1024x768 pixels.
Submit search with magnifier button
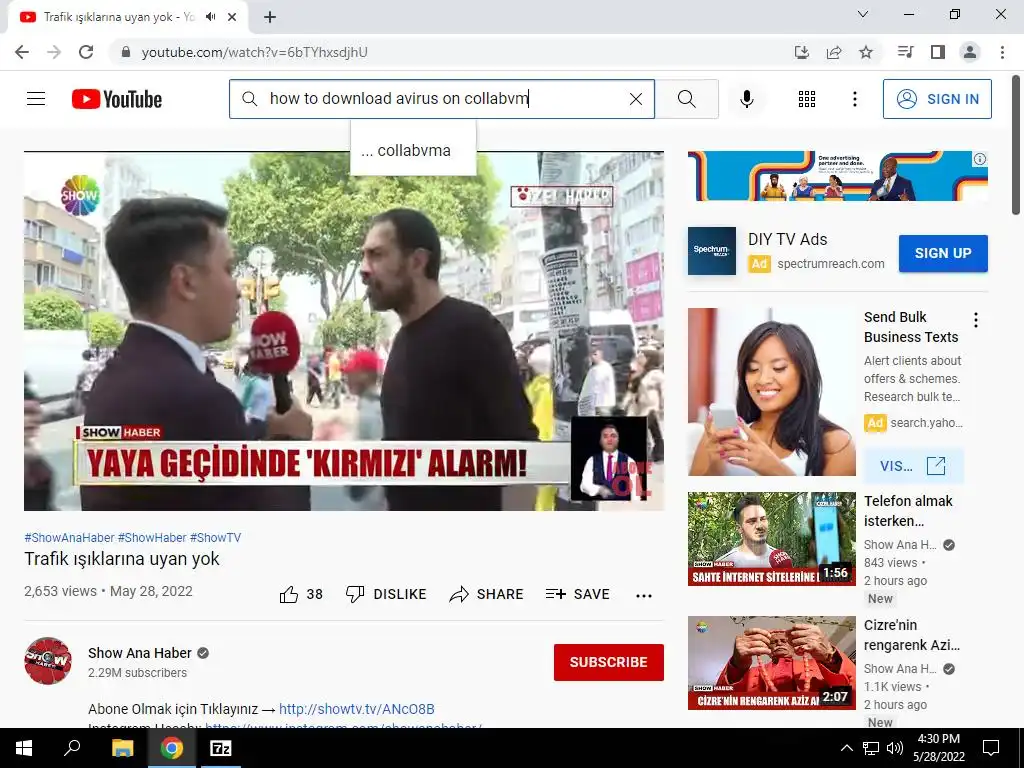pos(686,99)
